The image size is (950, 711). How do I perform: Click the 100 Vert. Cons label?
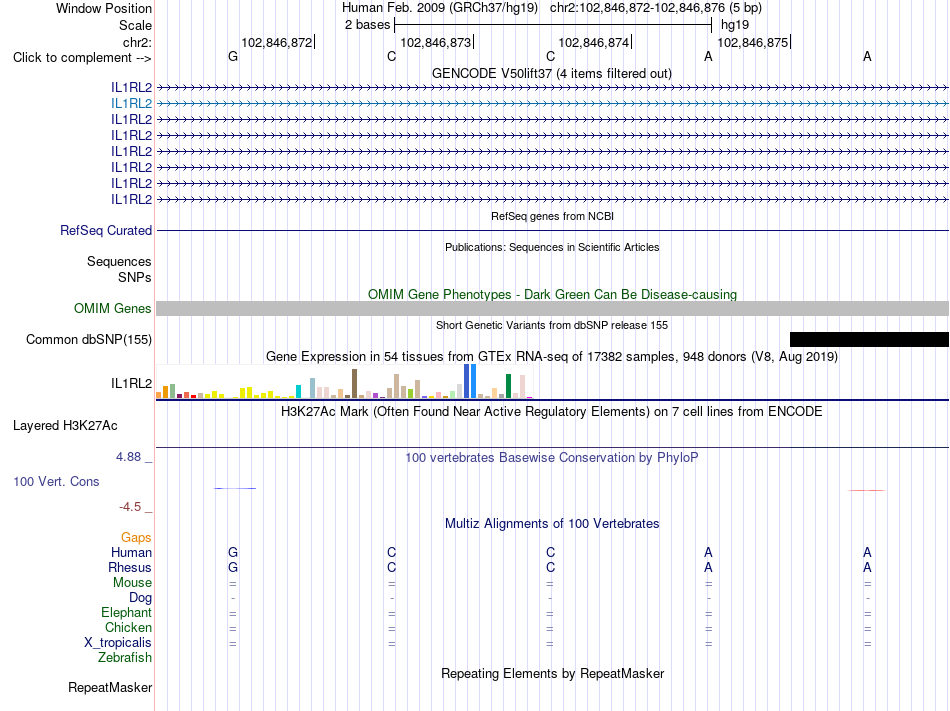coord(56,481)
